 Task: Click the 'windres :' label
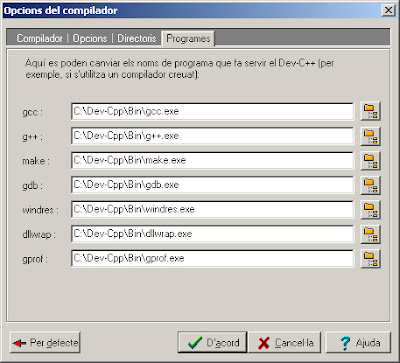click(40, 210)
